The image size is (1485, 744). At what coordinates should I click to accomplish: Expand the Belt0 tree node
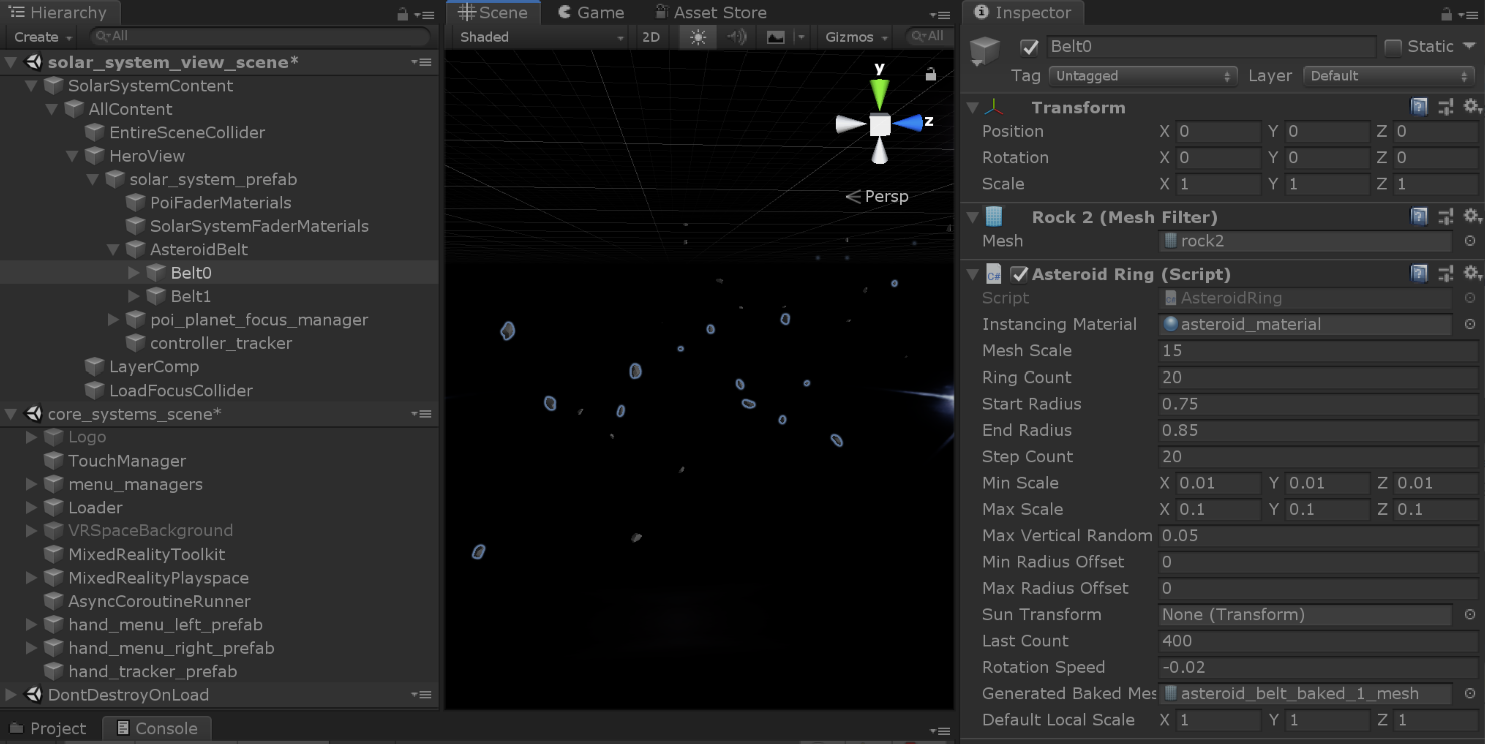coord(135,272)
